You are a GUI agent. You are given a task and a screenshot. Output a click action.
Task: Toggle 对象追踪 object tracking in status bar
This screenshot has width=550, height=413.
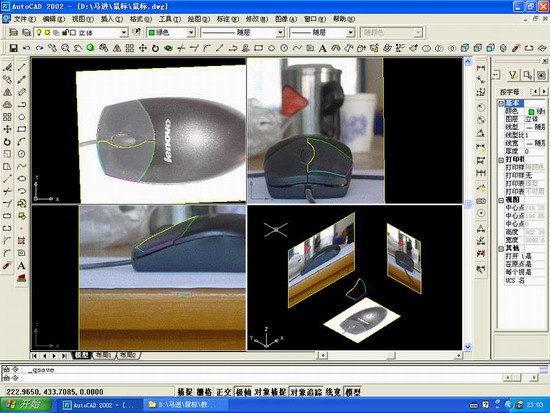coord(306,392)
